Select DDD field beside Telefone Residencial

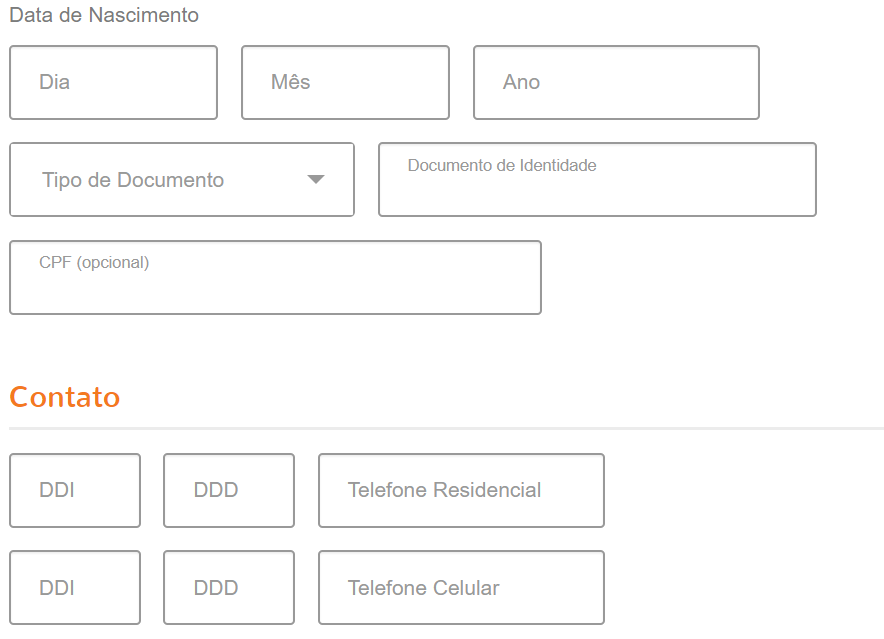coord(229,491)
